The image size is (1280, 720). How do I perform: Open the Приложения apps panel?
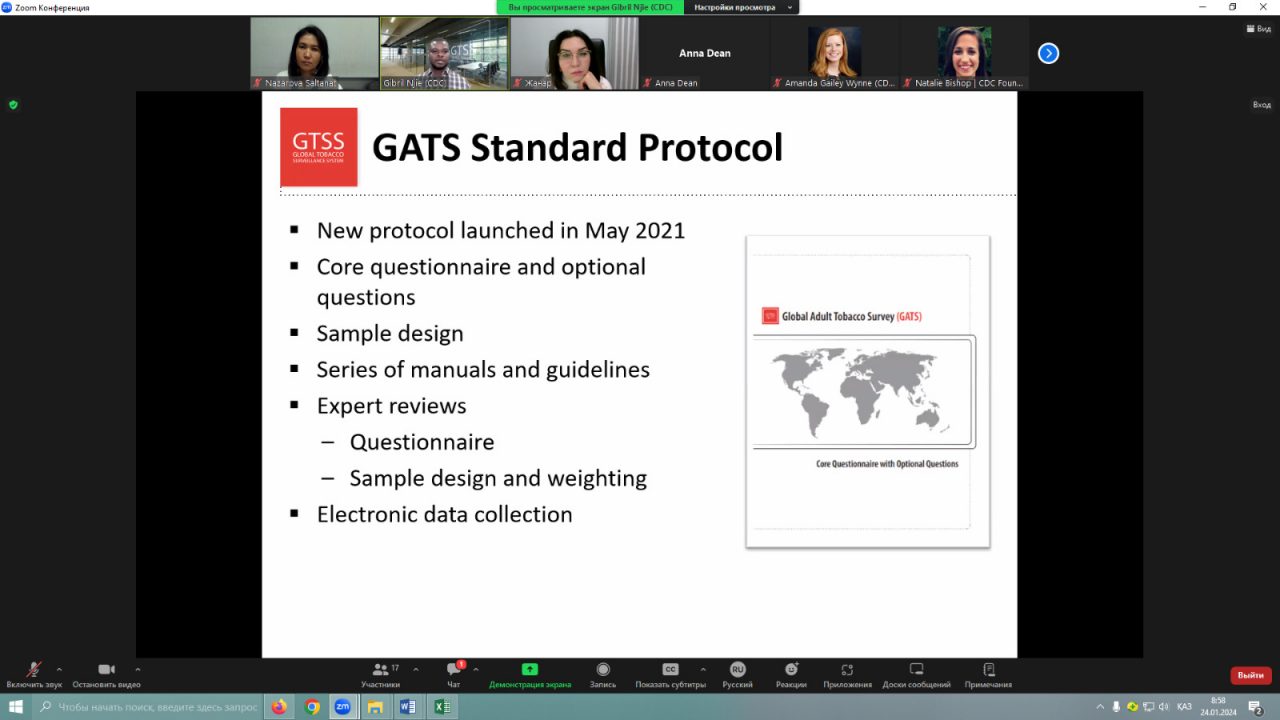[x=846, y=671]
